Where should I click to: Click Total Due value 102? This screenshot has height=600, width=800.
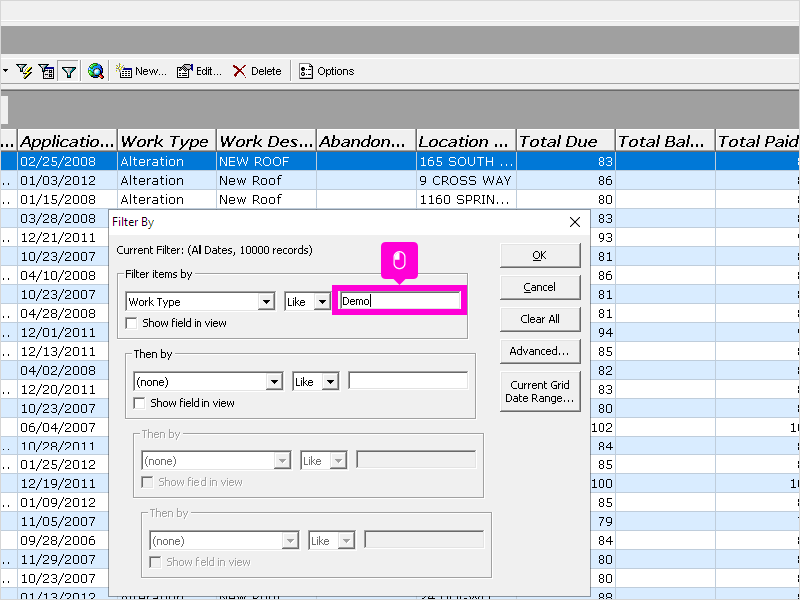click(602, 428)
